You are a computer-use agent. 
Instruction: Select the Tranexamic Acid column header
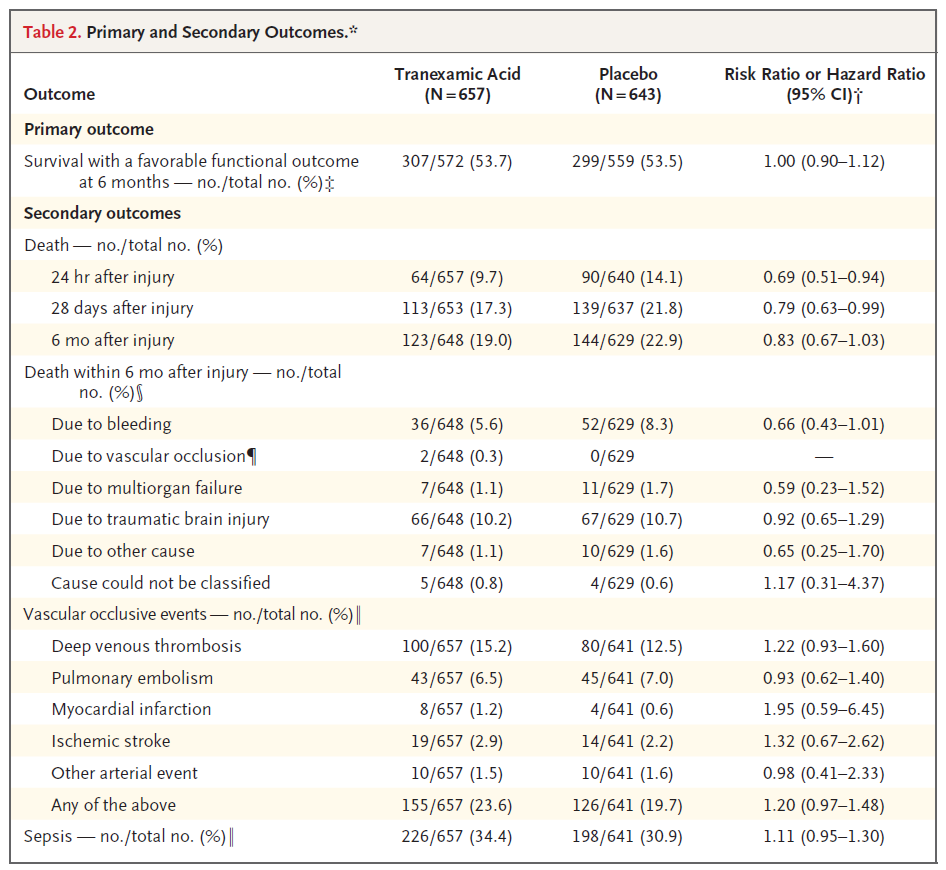pyautogui.click(x=457, y=85)
